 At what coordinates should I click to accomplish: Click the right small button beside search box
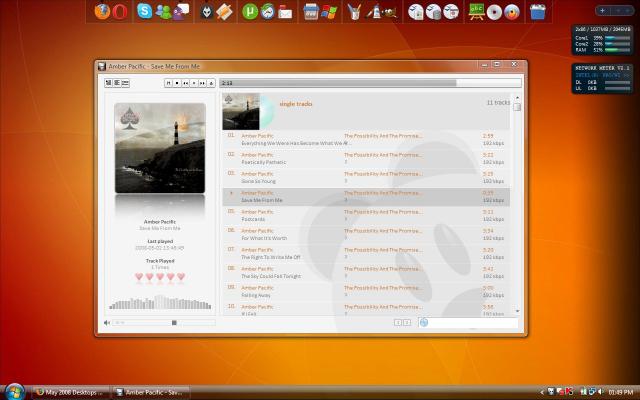[407, 322]
